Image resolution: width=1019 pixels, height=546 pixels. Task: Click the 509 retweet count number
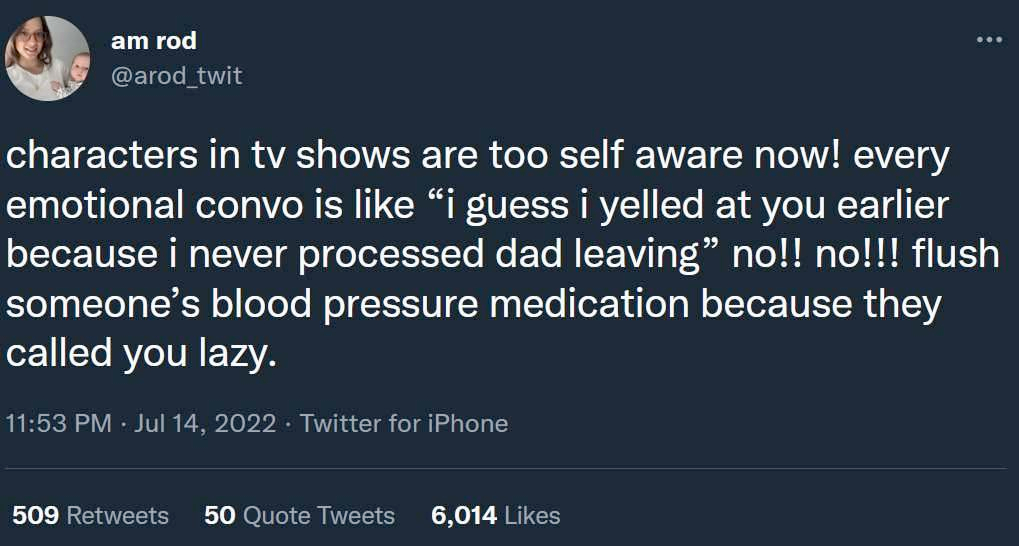(35, 515)
